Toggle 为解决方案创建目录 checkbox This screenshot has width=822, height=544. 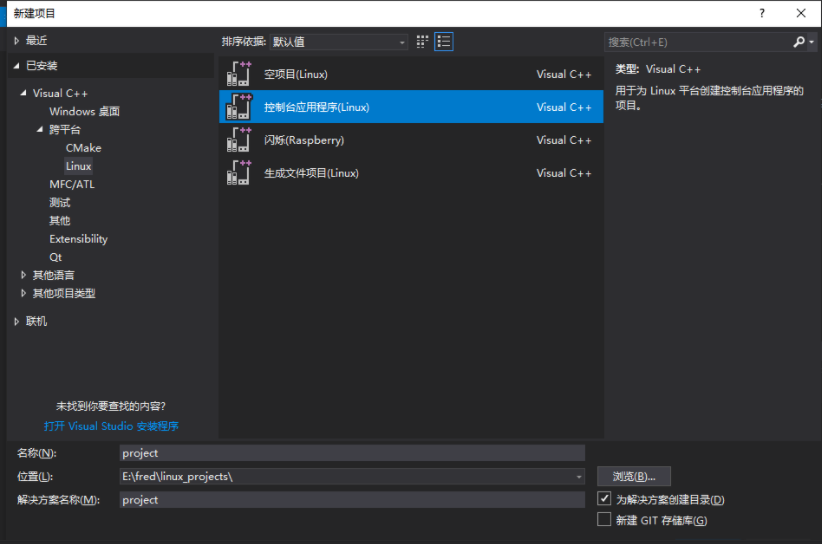(x=604, y=498)
